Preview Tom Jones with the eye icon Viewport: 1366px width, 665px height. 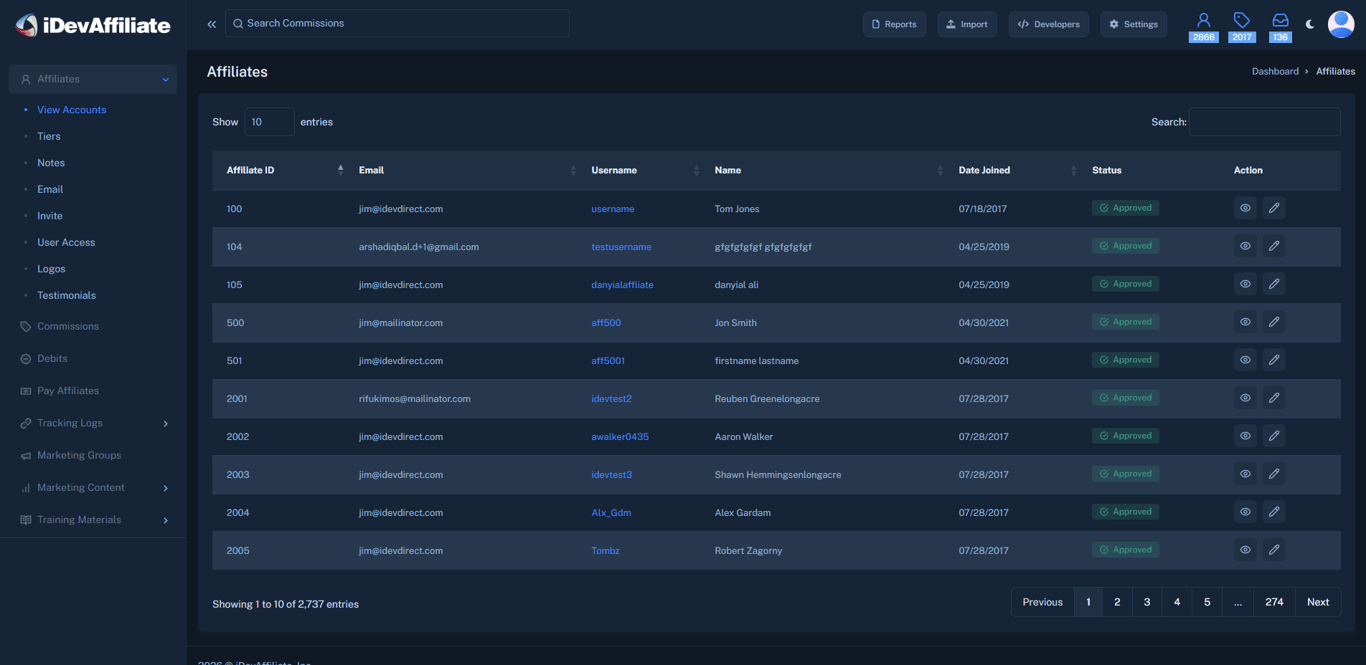[x=1245, y=208]
